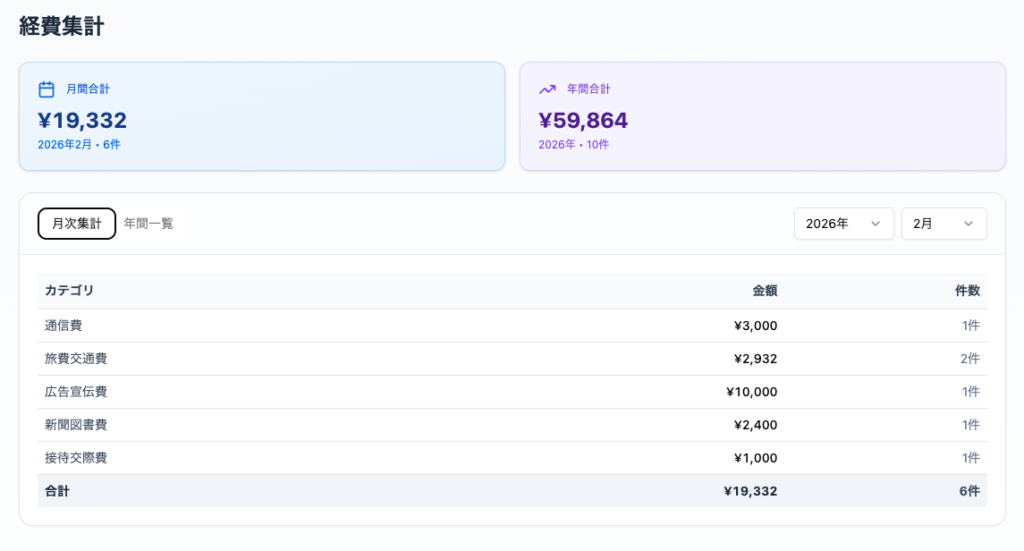Open the 2月 month dropdown
This screenshot has height=551, width=1024.
coord(943,224)
